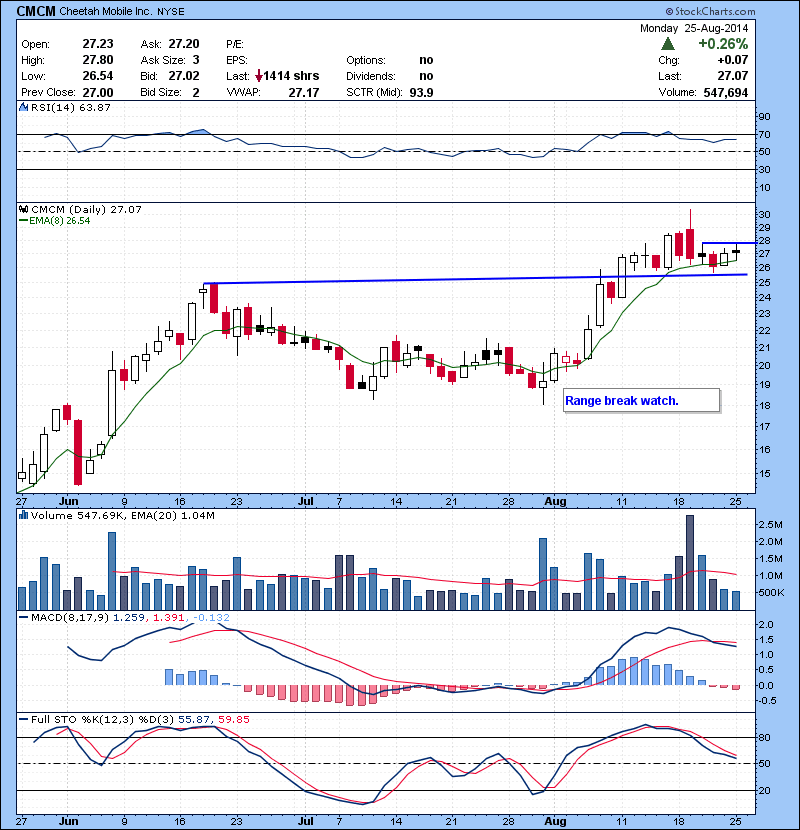Click the VWAP value 27.17

[304, 93]
